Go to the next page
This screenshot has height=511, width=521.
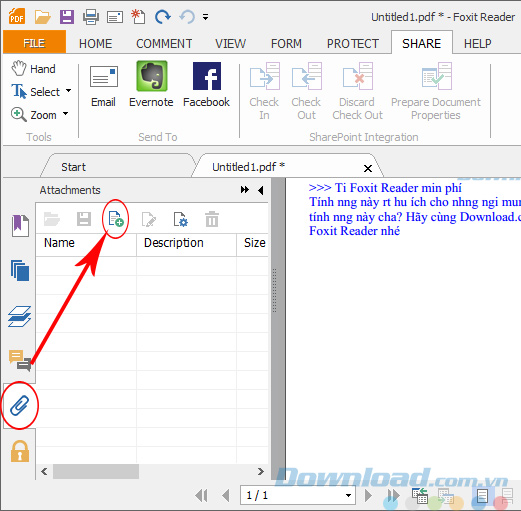pyautogui.click(x=368, y=495)
